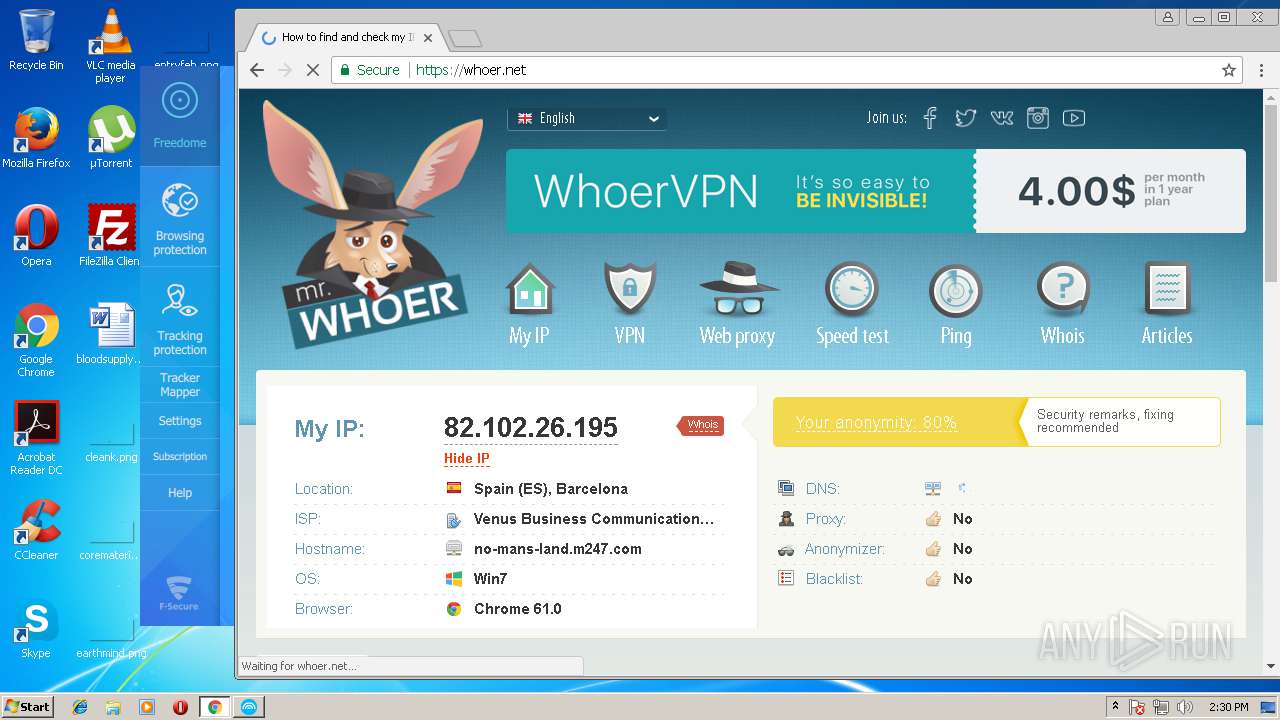
Task: Open Tracker Mapper in Freedome
Action: pos(180,385)
